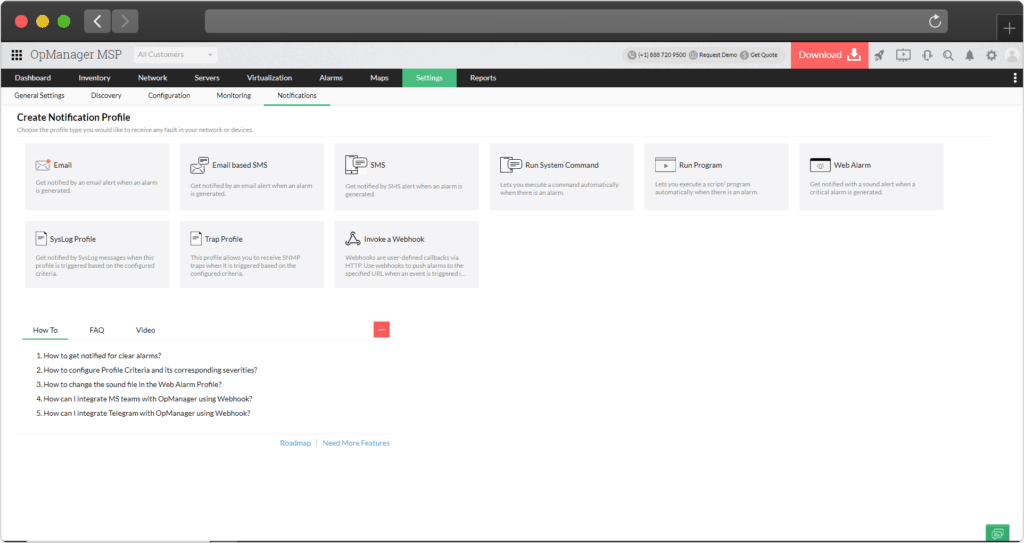The height and width of the screenshot is (543, 1024).
Task: Open the Roadmap link
Action: coord(295,443)
